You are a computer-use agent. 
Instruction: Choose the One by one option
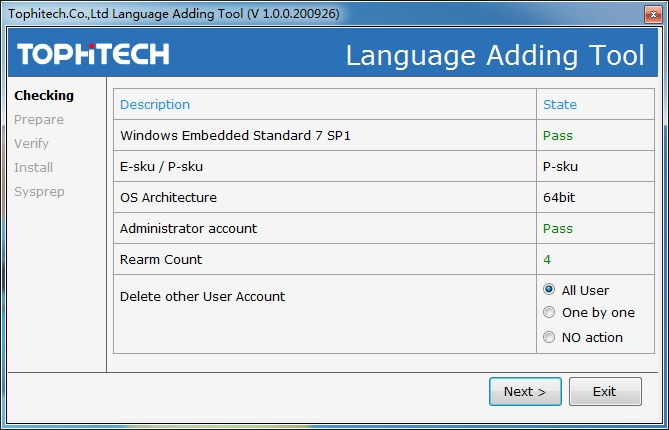(x=548, y=313)
